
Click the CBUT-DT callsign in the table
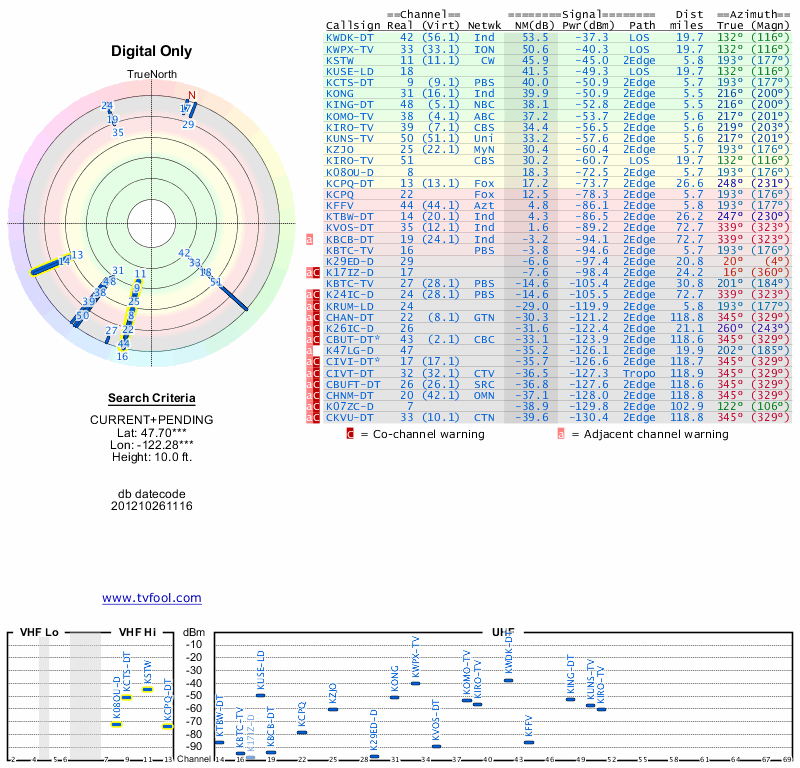353,339
